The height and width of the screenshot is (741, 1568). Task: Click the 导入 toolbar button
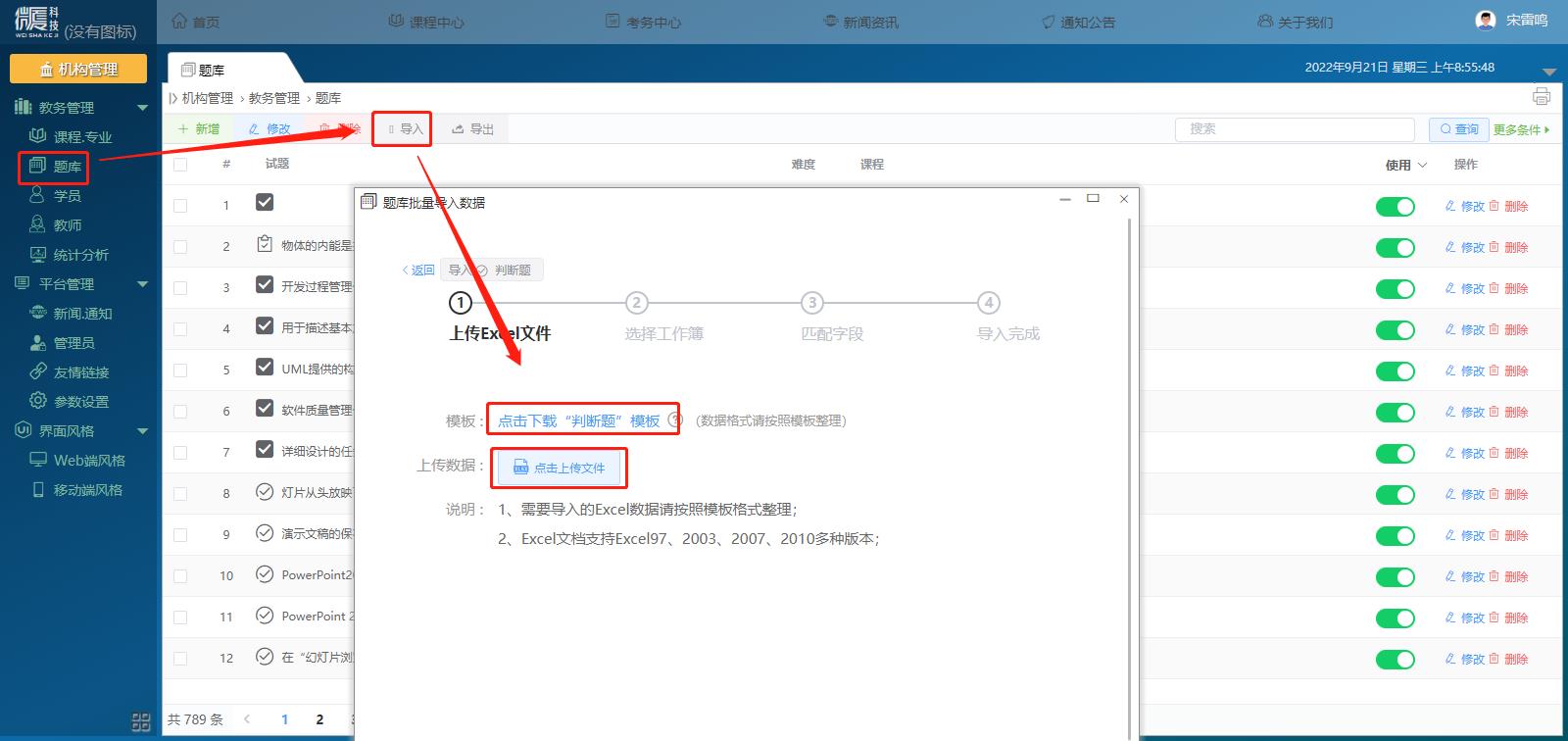tap(405, 128)
